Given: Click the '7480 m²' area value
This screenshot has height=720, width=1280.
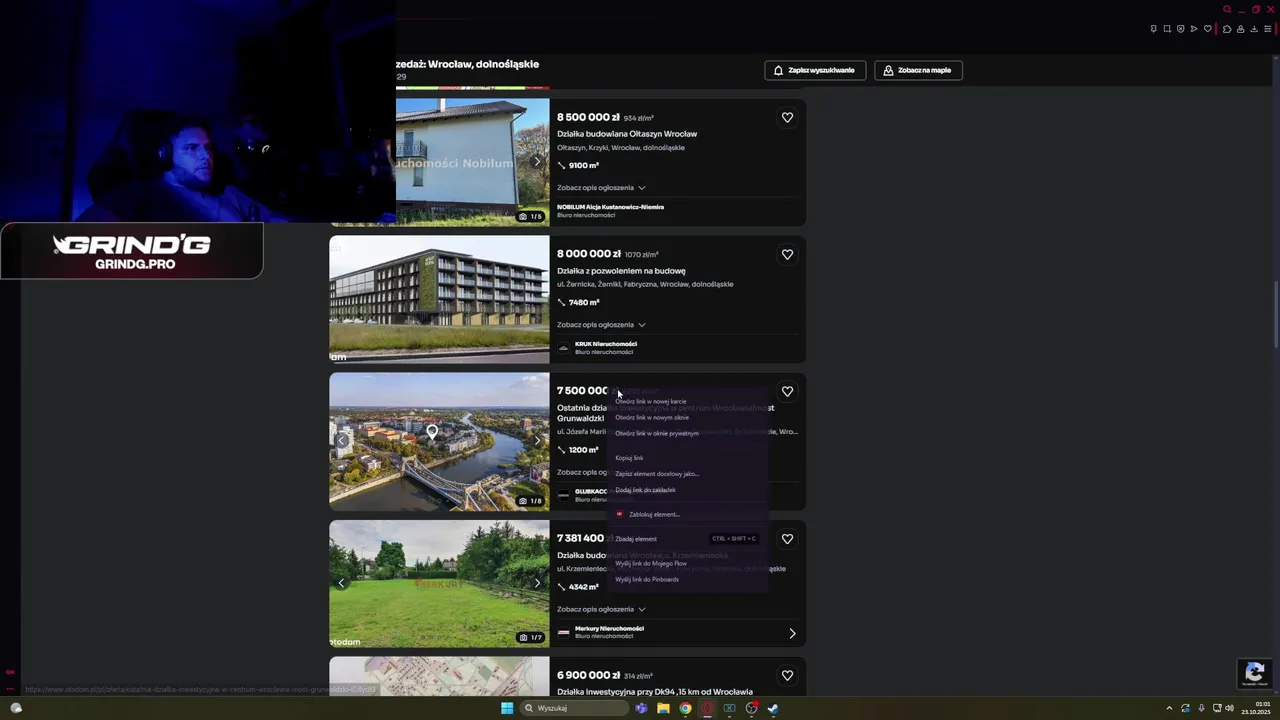Looking at the screenshot, I should pos(584,303).
